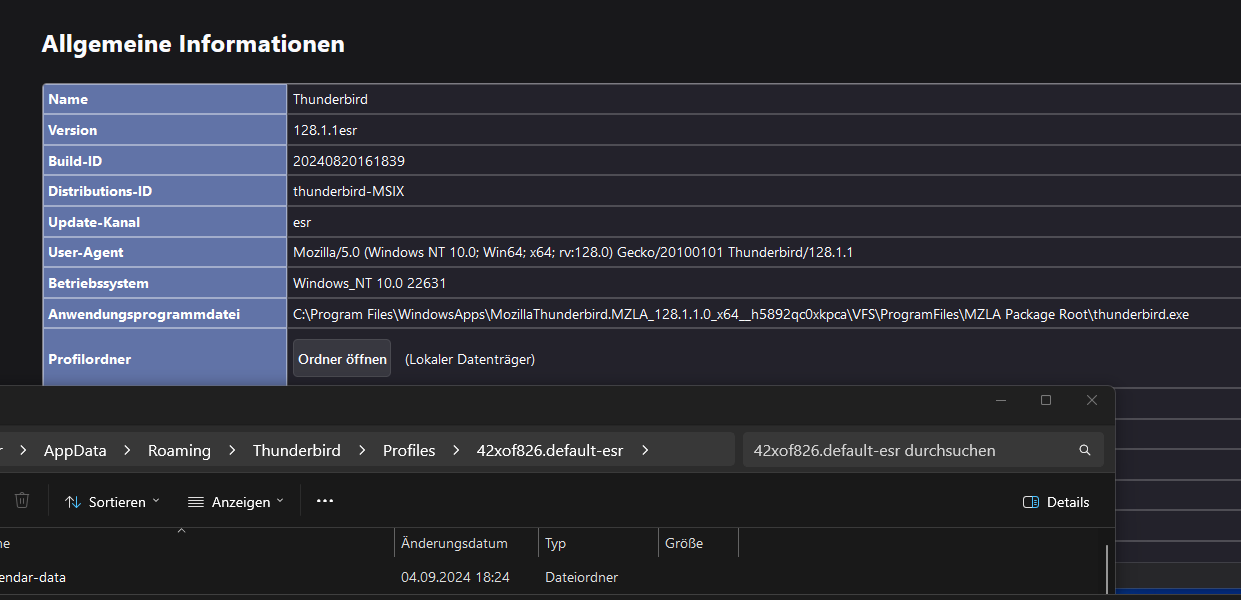The width and height of the screenshot is (1241, 600).
Task: Minimize the Explorer window
Action: (1000, 400)
